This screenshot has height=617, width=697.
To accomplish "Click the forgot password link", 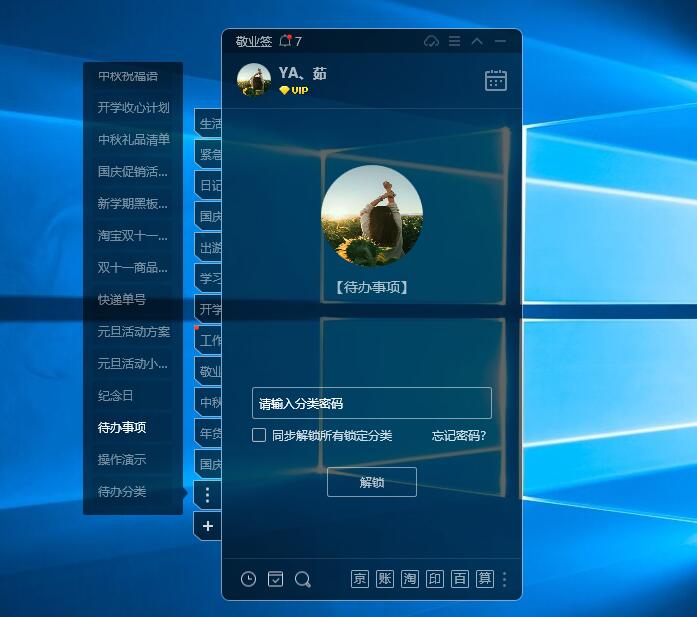I will coord(459,435).
